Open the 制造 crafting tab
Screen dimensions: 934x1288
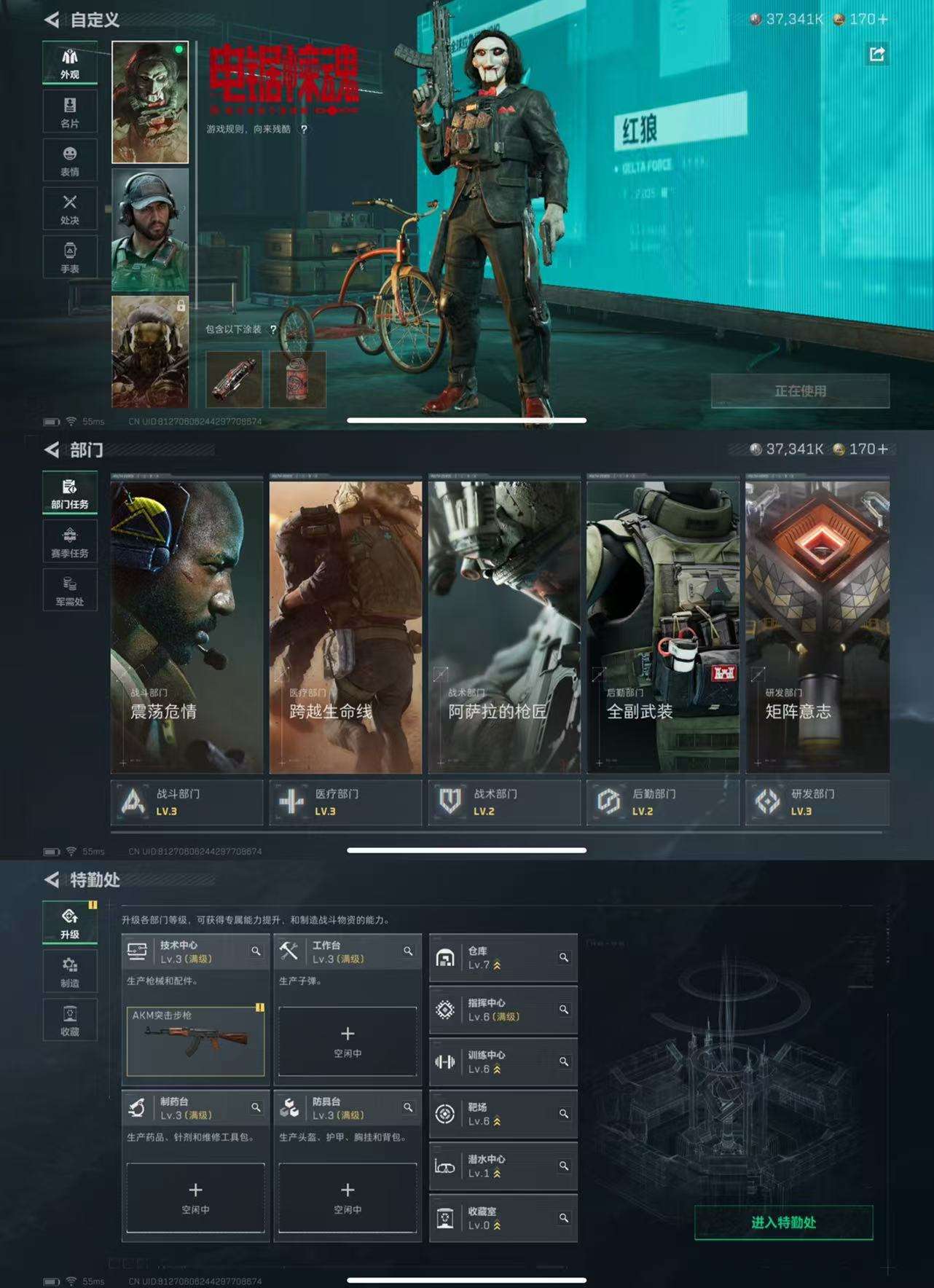tap(70, 972)
